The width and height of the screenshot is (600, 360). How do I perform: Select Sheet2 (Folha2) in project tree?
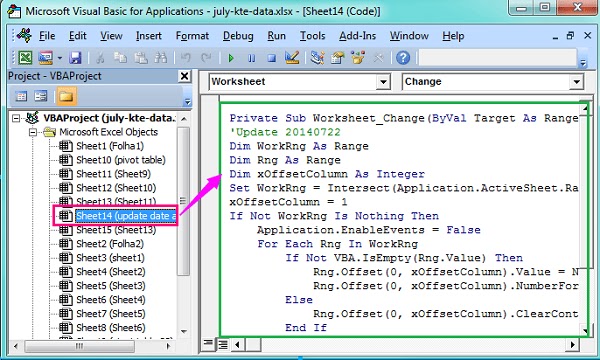click(x=110, y=244)
